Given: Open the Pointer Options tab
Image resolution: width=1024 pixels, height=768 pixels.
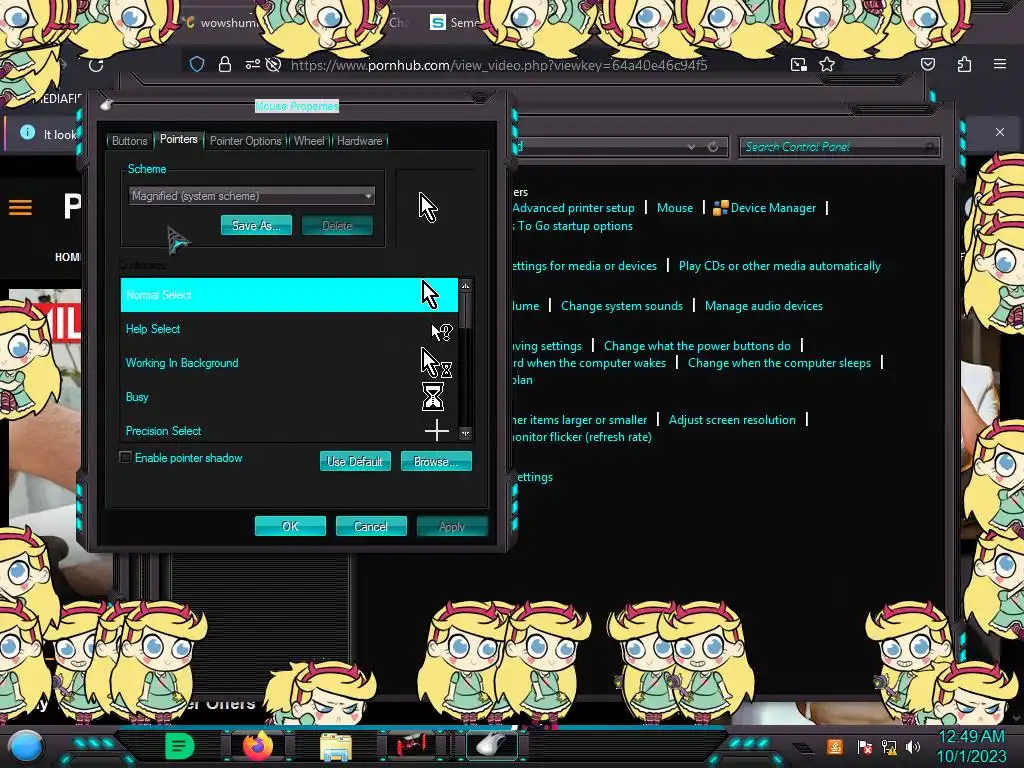Looking at the screenshot, I should pyautogui.click(x=246, y=140).
